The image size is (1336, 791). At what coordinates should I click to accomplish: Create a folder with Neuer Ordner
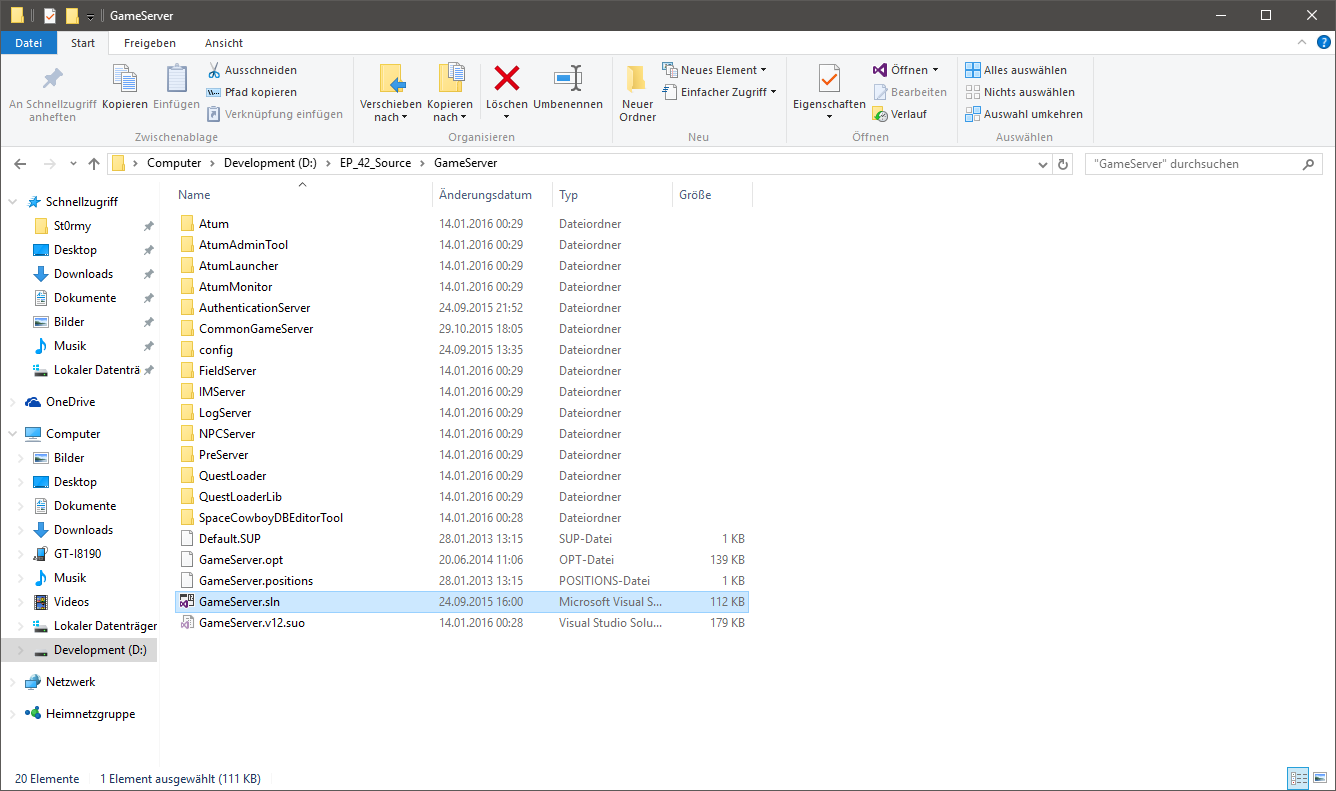(637, 93)
